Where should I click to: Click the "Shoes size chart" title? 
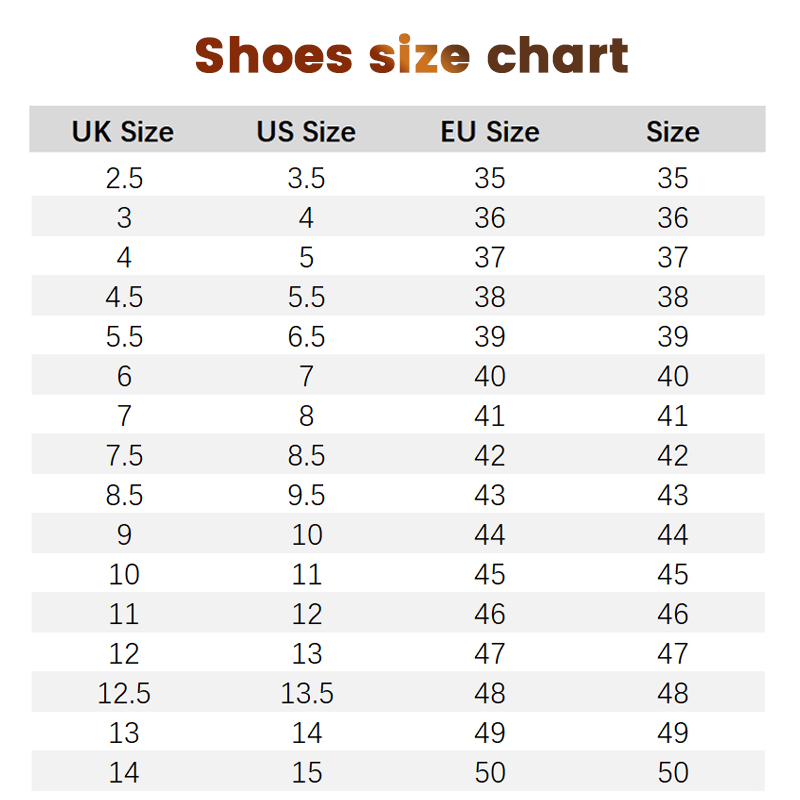(411, 56)
